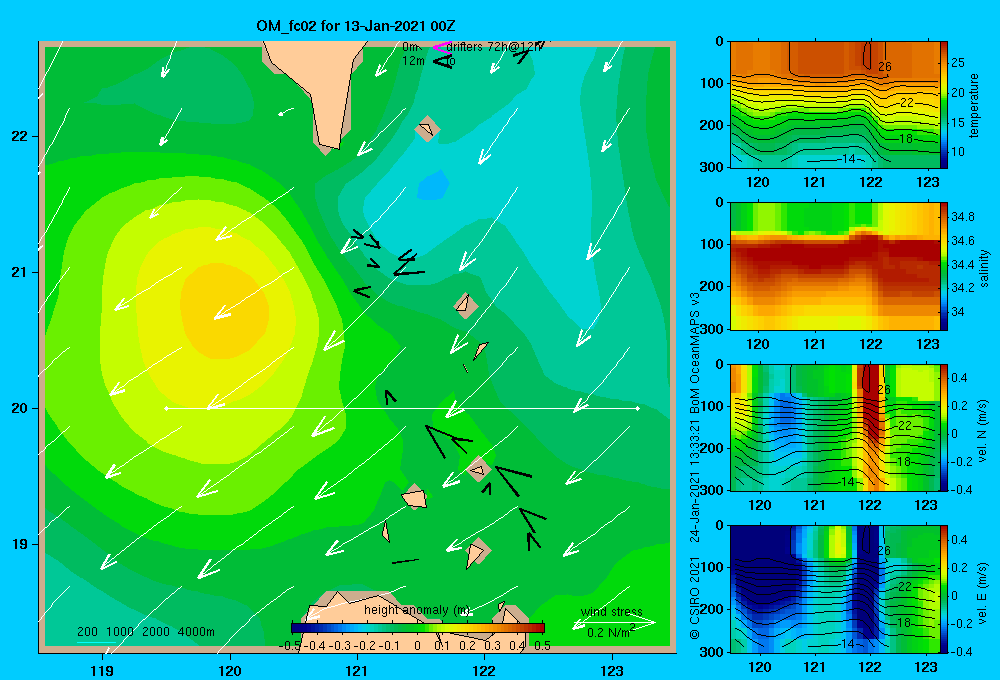Click the salinity color bar
The width and height of the screenshot is (1000, 680).
tap(944, 267)
